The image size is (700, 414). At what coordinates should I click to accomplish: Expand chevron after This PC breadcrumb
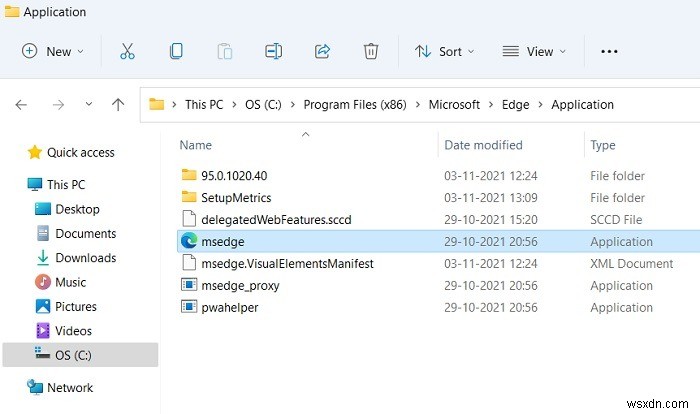234,105
